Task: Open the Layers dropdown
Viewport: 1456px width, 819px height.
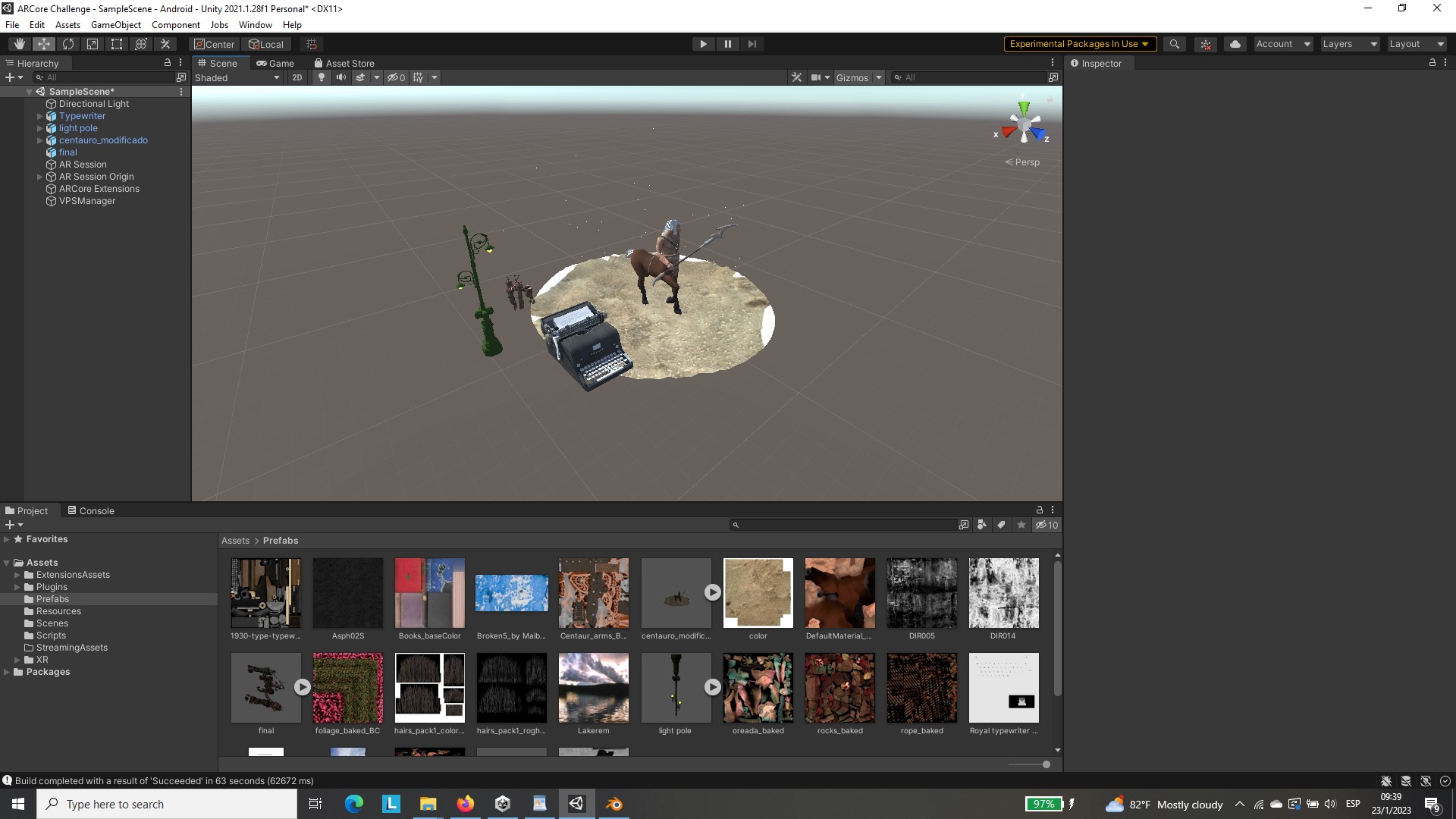Action: click(x=1349, y=44)
